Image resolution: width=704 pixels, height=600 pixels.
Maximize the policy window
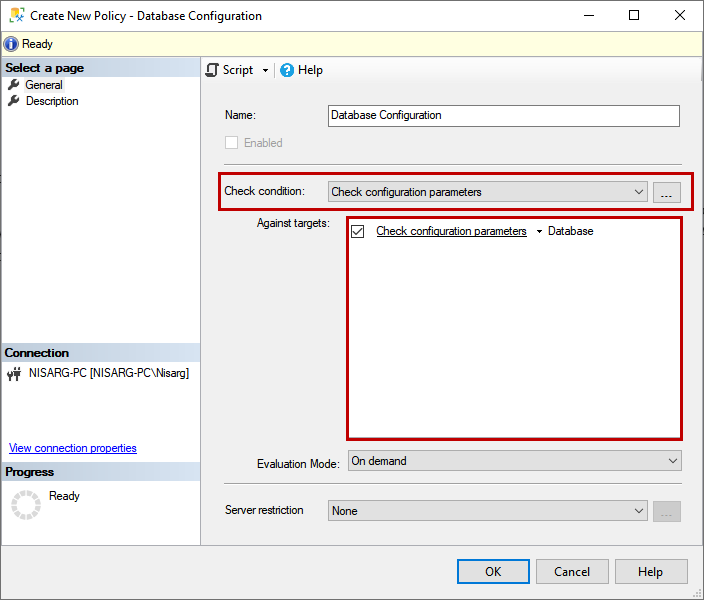[x=634, y=15]
